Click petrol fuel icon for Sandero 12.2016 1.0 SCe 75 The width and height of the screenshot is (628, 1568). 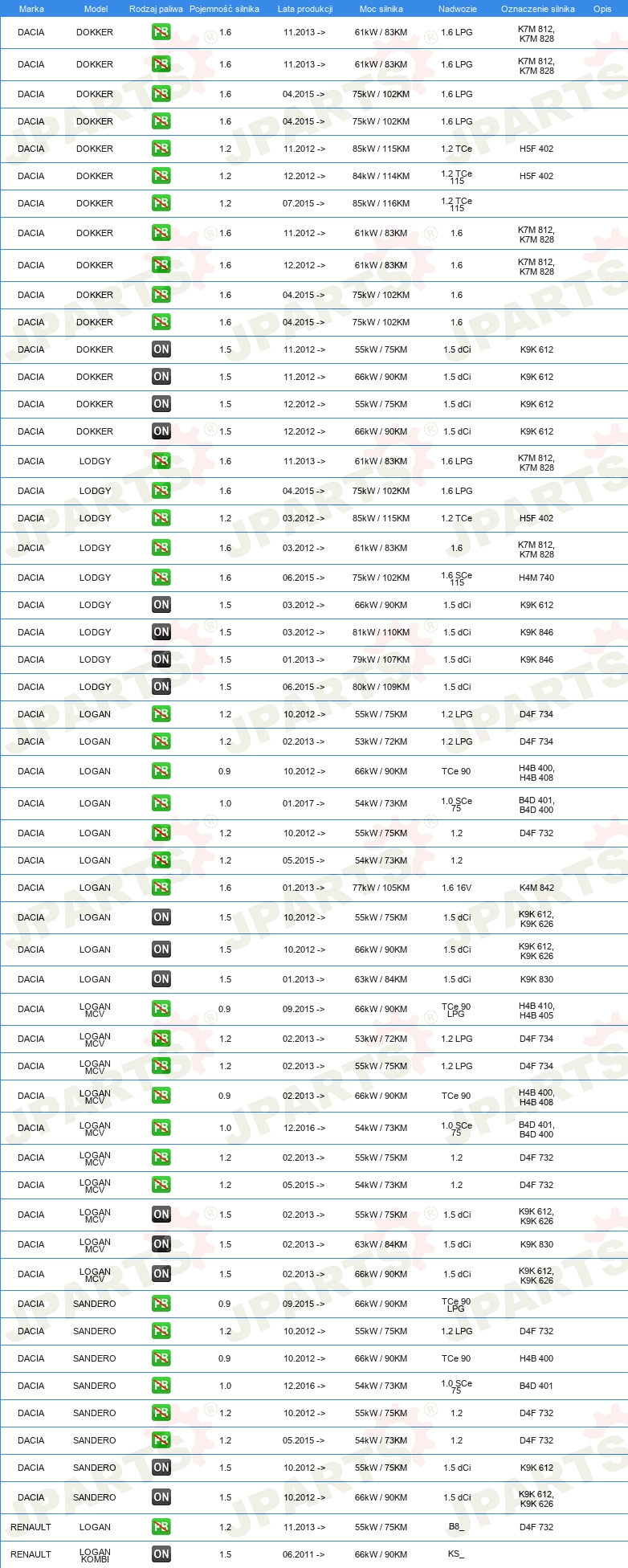coord(161,1386)
